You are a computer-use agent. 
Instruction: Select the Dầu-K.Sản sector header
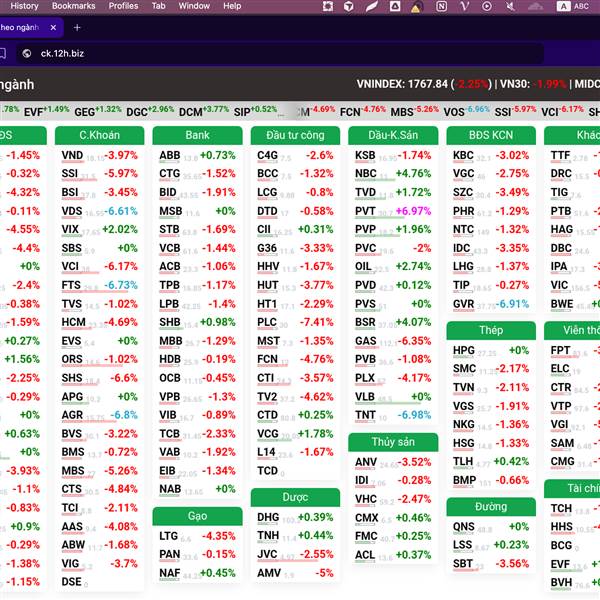point(393,135)
